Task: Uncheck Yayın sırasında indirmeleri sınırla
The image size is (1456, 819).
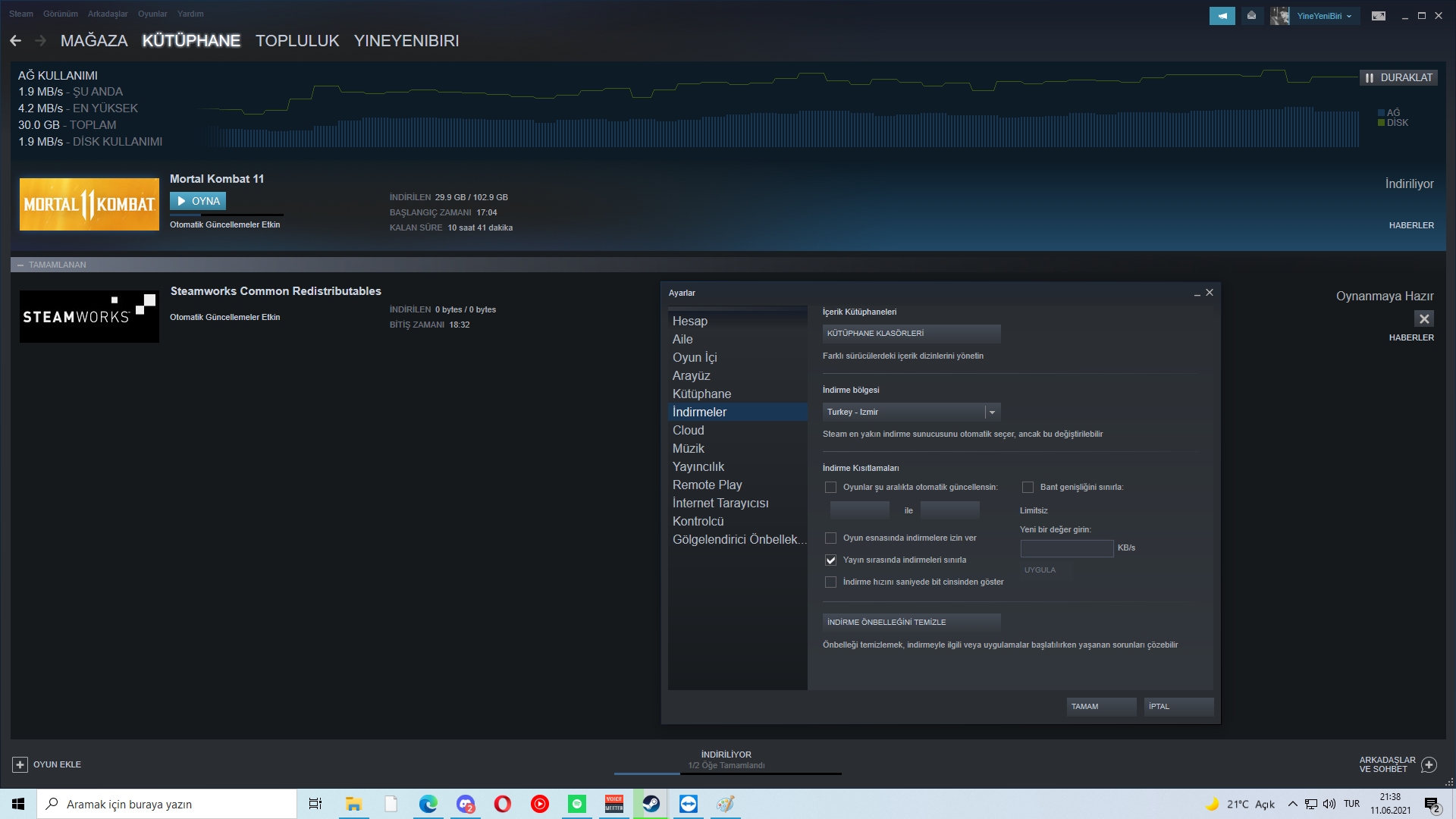Action: pyautogui.click(x=830, y=560)
